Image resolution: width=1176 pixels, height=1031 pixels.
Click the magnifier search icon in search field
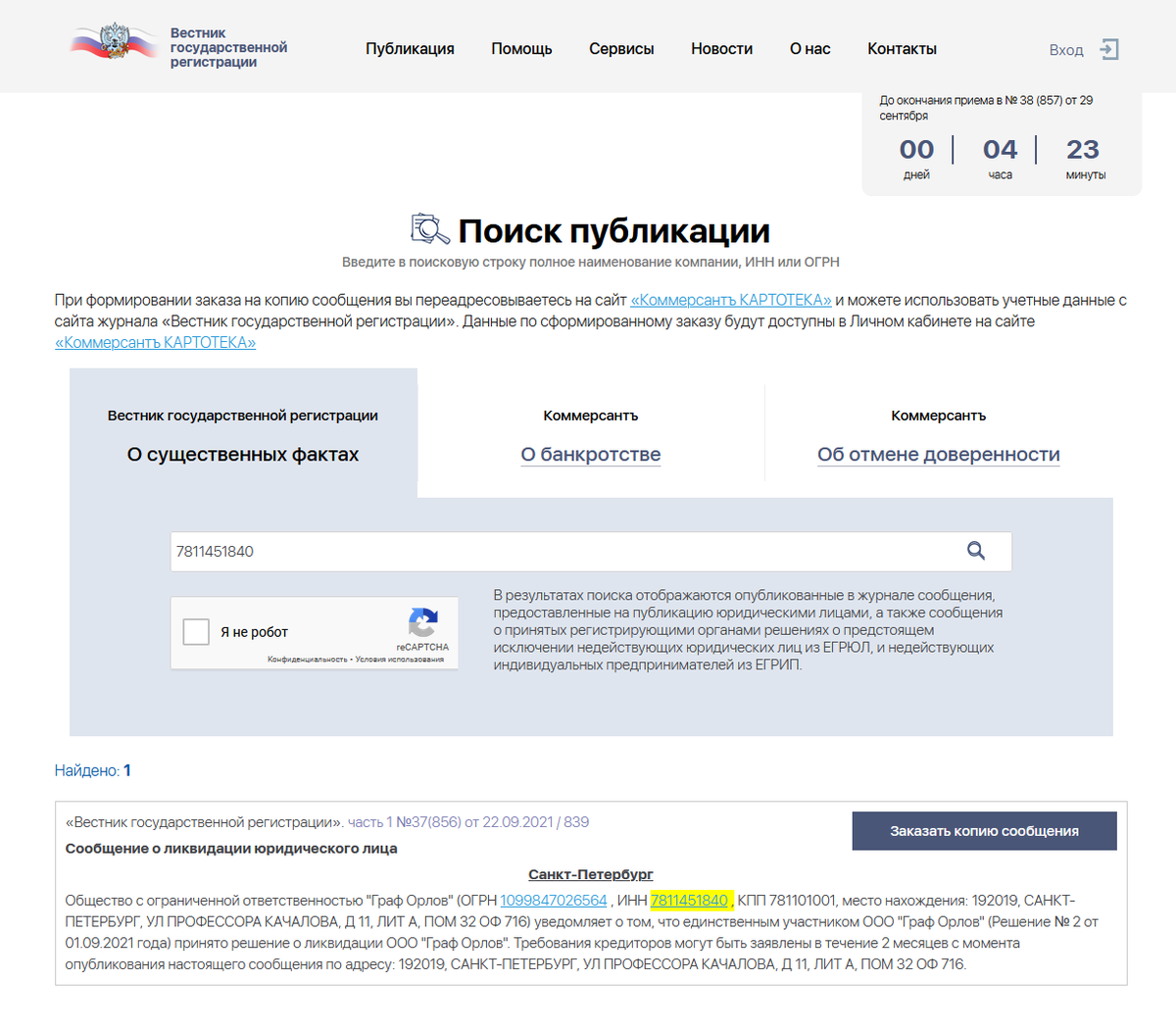[x=976, y=551]
